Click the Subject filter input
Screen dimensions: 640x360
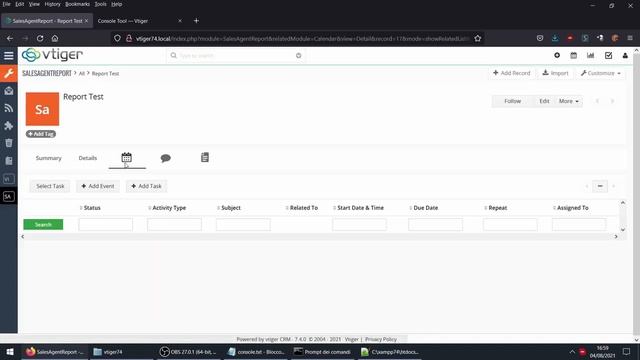point(243,224)
